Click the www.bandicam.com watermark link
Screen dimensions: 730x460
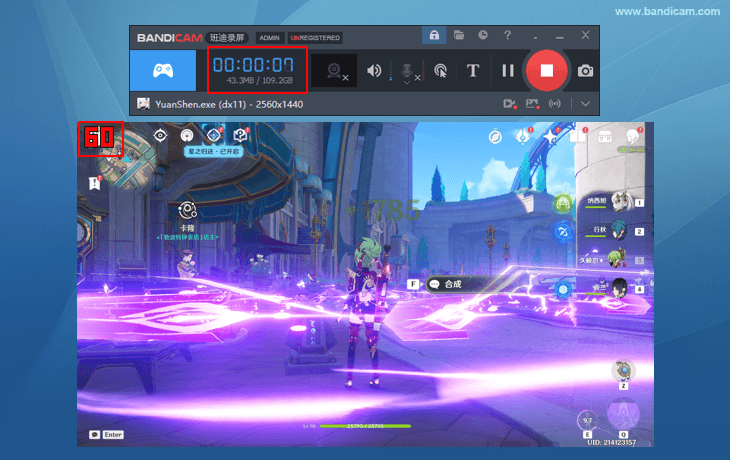[667, 12]
